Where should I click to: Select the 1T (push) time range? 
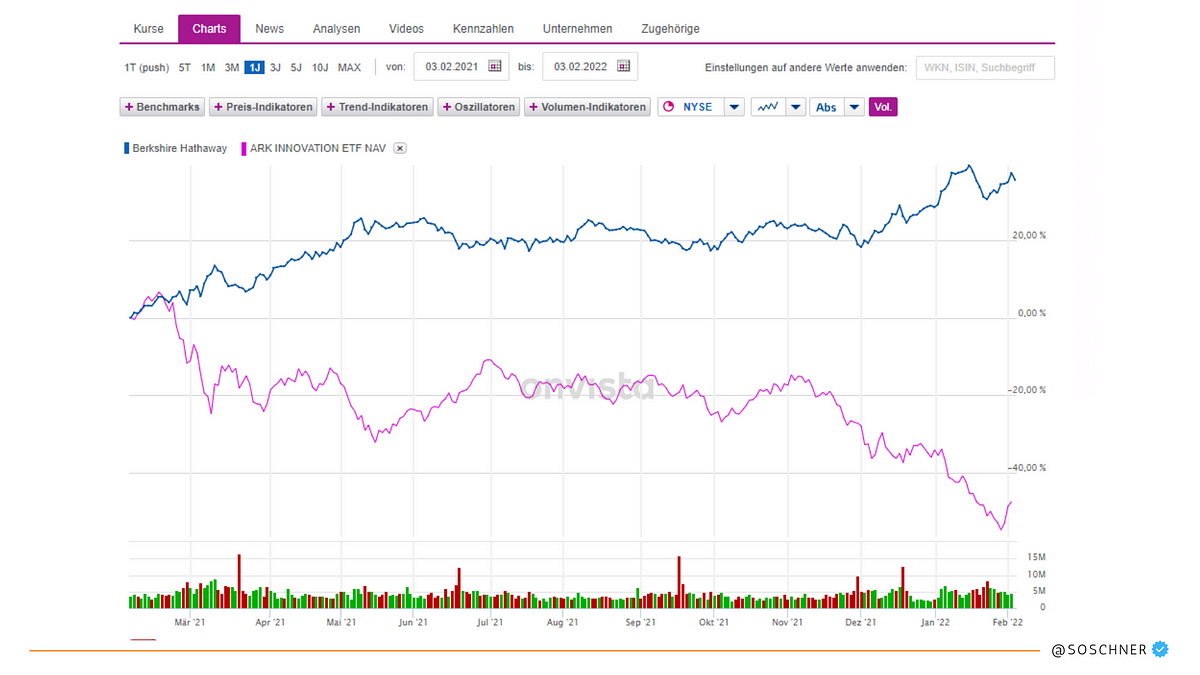click(146, 67)
